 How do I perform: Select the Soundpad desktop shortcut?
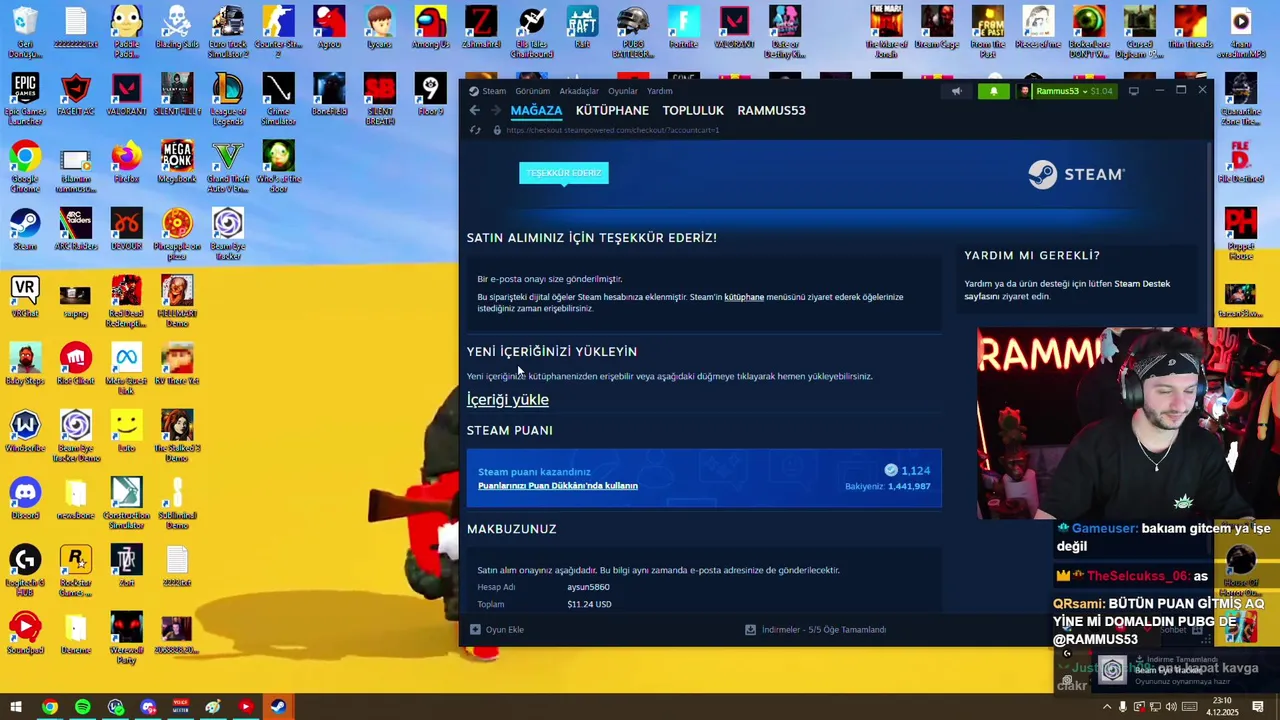[25, 632]
